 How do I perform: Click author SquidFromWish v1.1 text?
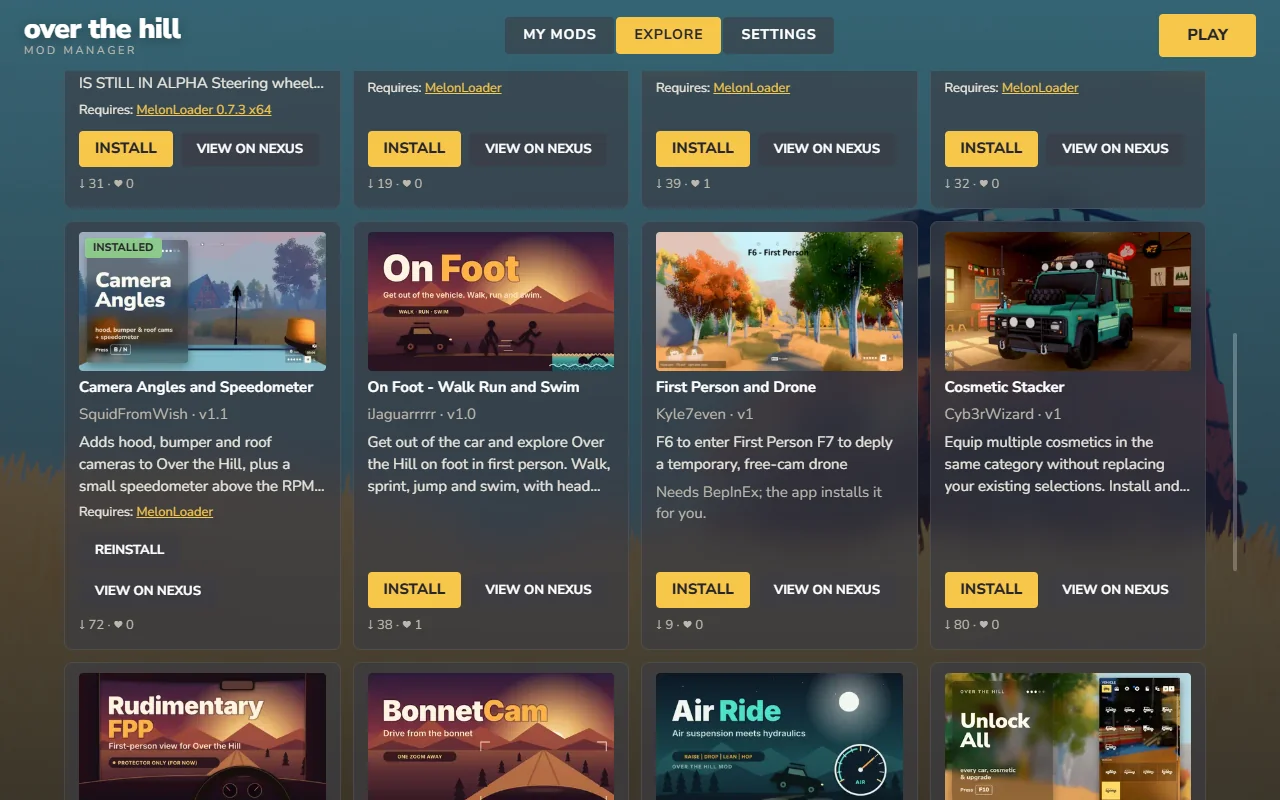coord(154,414)
